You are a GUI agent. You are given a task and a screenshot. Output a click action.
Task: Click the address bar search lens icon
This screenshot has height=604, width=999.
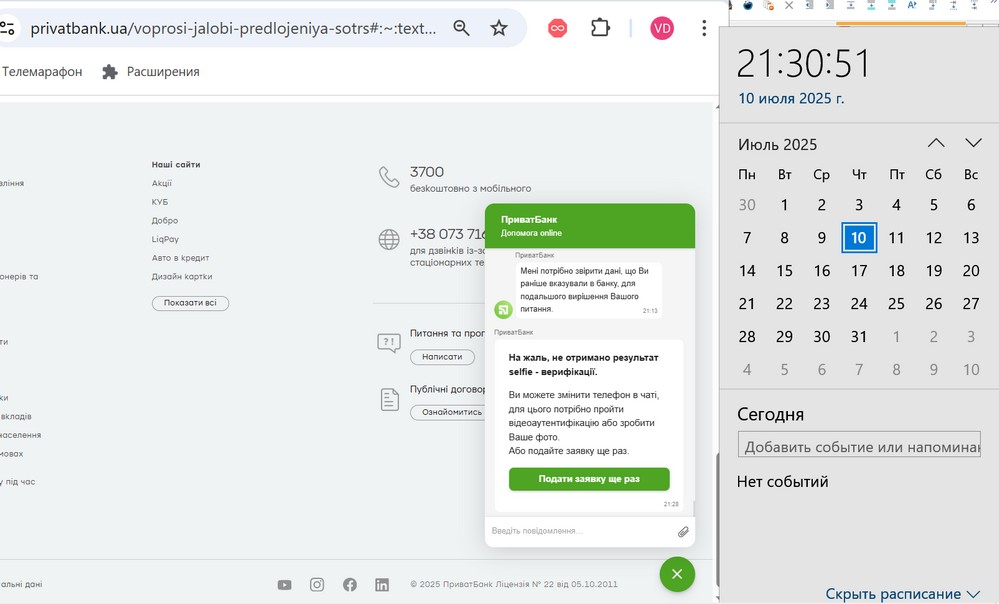point(461,28)
